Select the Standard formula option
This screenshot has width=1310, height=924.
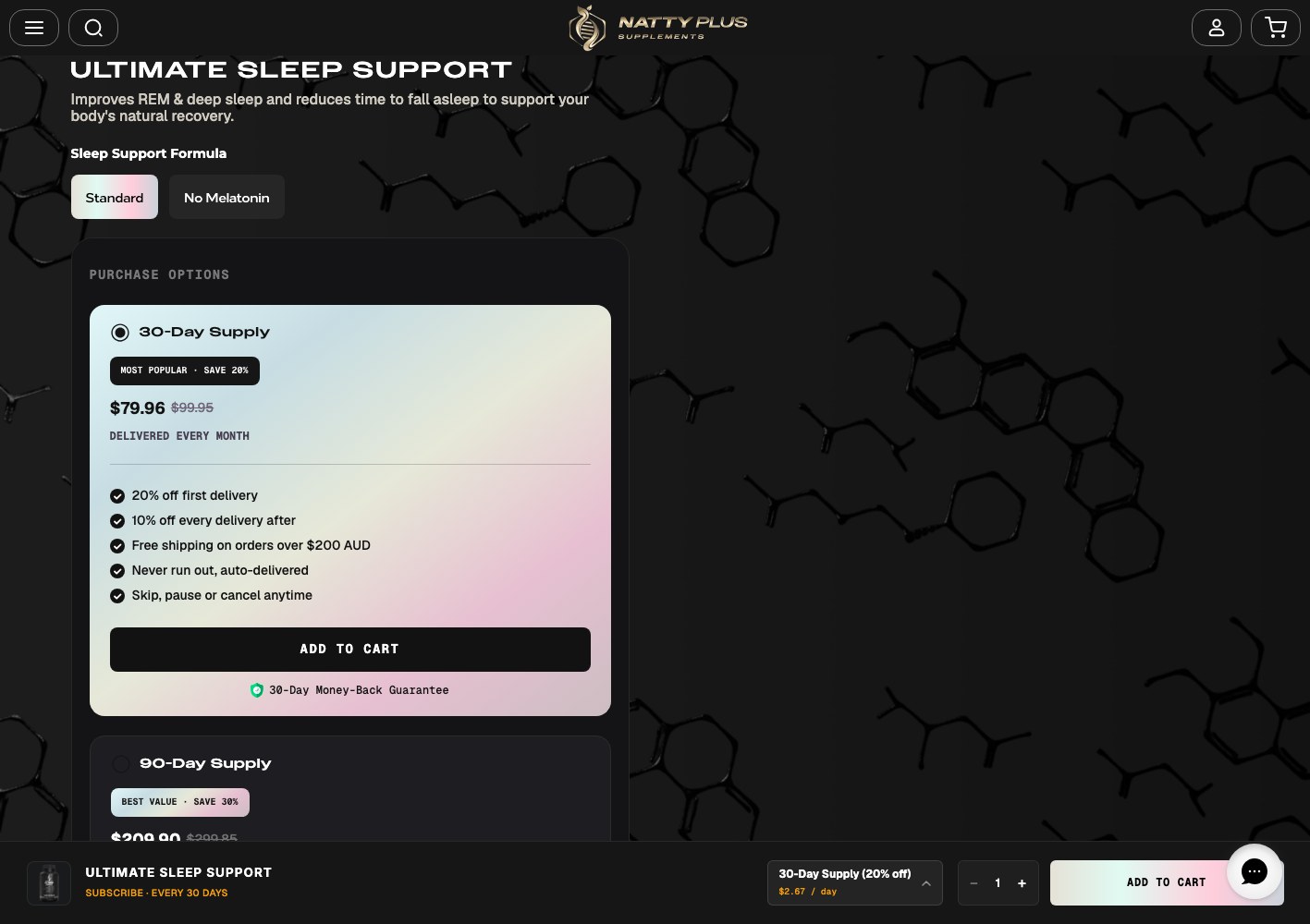pyautogui.click(x=115, y=197)
